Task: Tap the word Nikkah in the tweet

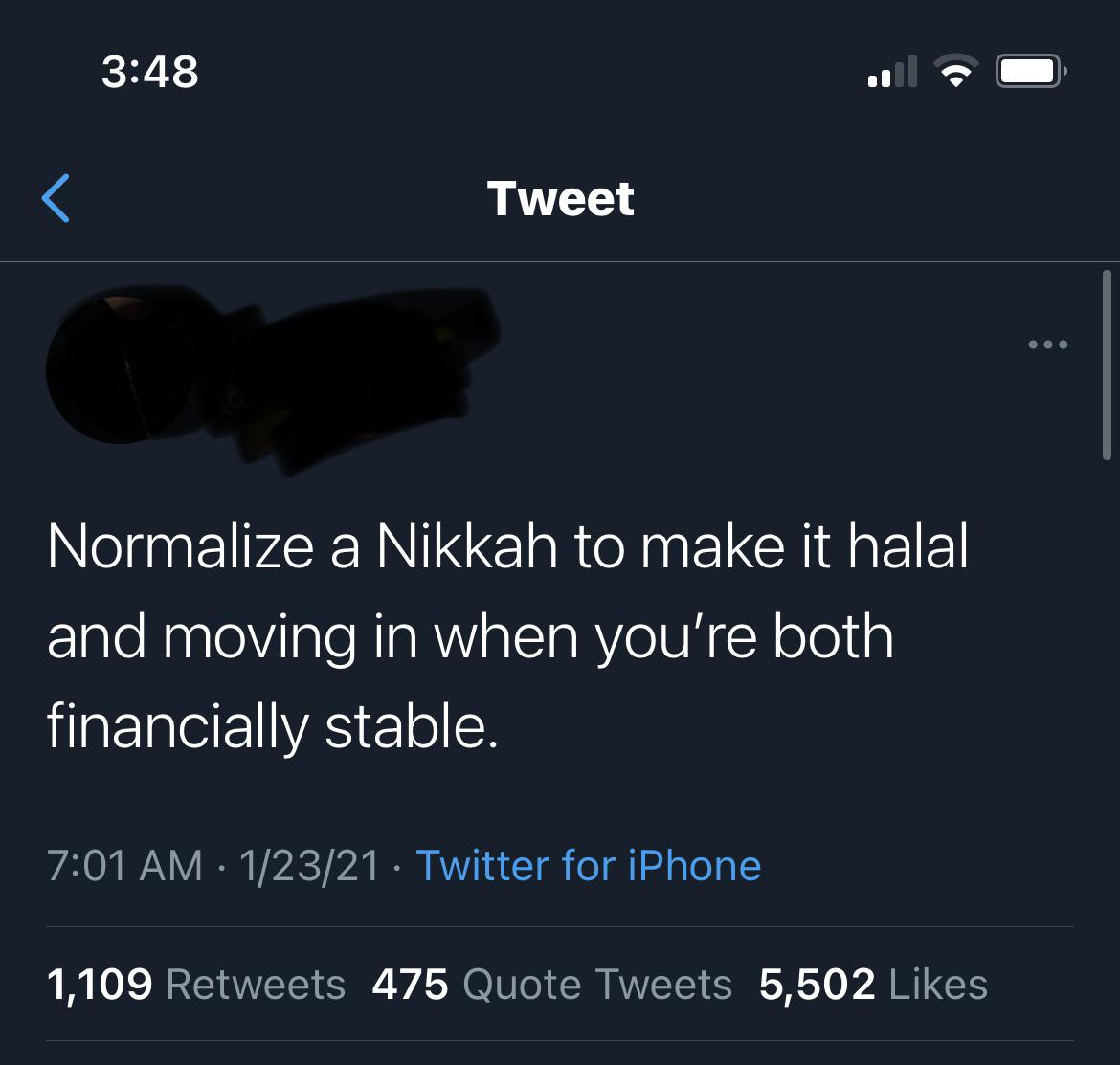Action: tap(466, 547)
